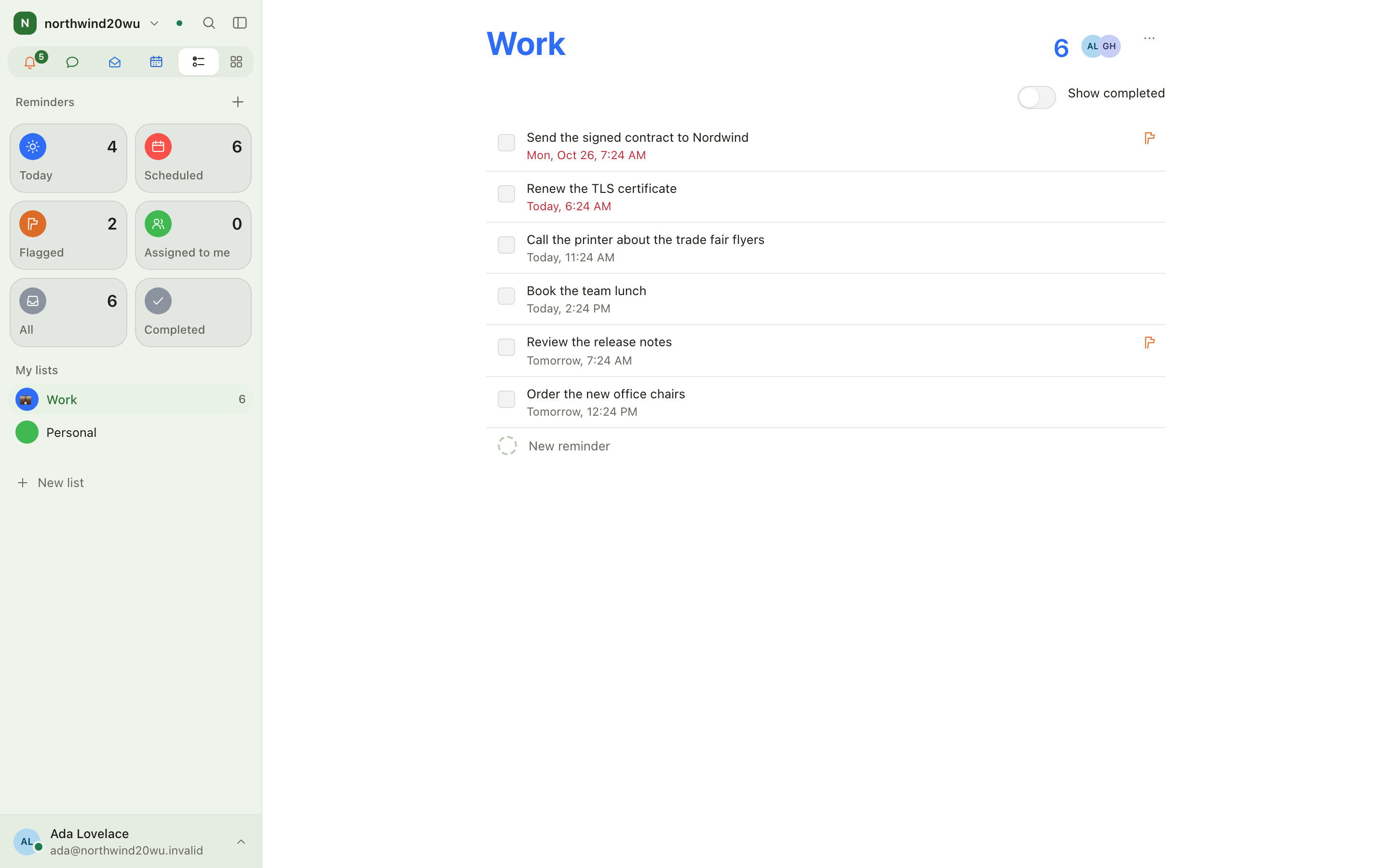The image size is (1389, 868).
Task: Click the search magnifier icon
Action: coord(209,23)
